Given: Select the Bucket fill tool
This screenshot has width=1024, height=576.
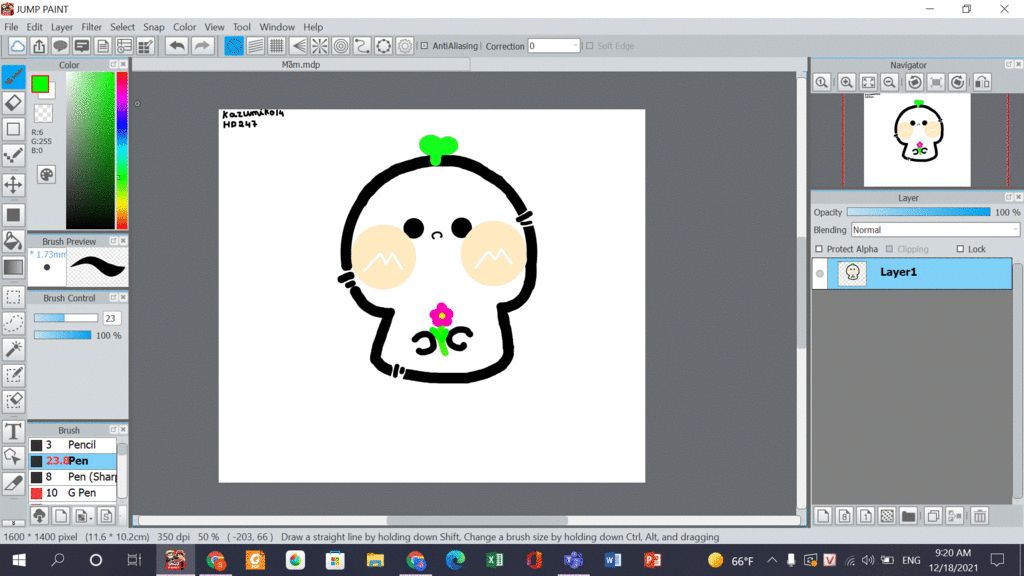Looking at the screenshot, I should point(13,241).
